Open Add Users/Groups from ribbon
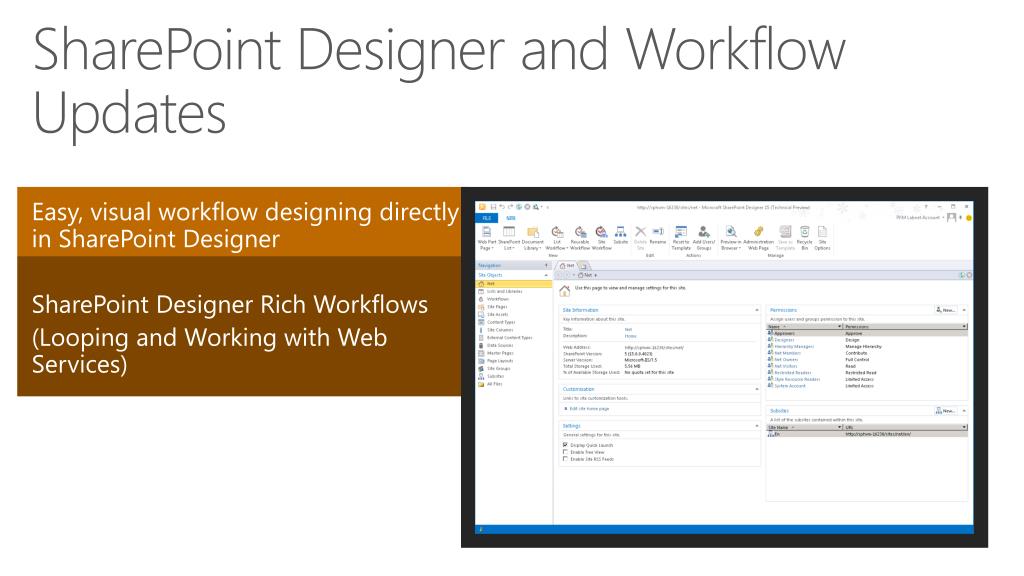The height and width of the screenshot is (576, 1024). (704, 238)
